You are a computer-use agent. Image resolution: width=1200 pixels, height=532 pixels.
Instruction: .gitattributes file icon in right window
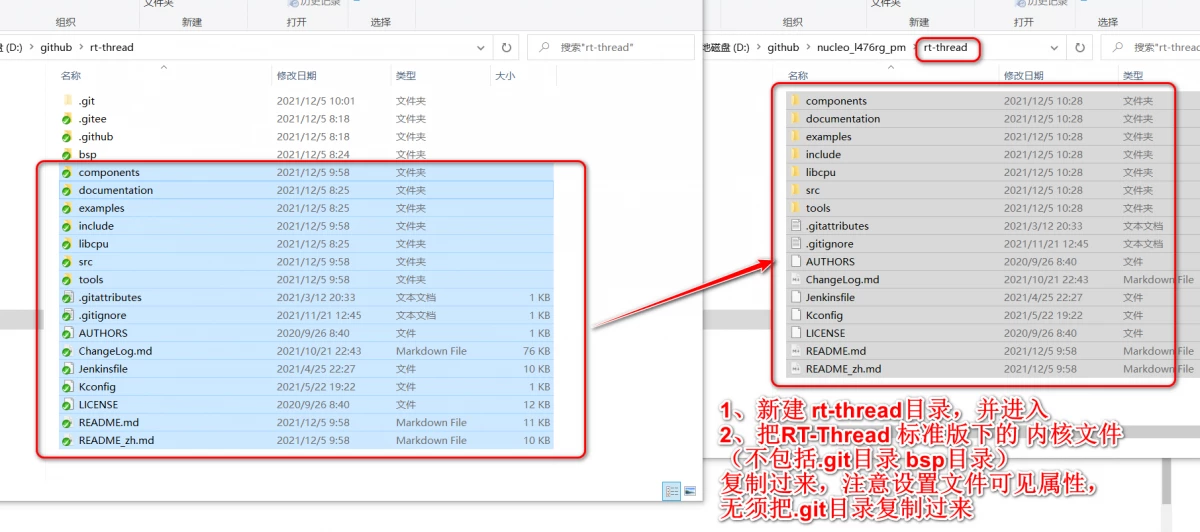tap(795, 226)
